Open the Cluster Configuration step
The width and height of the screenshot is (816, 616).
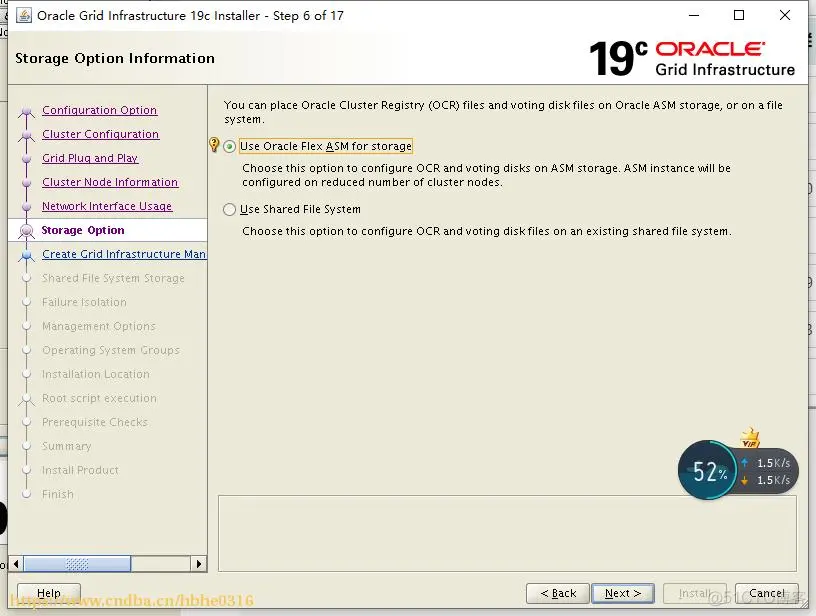[100, 134]
